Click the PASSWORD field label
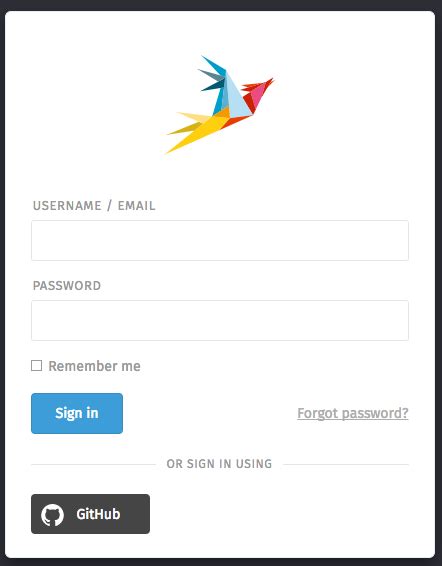442x566 pixels. pyautogui.click(x=67, y=286)
